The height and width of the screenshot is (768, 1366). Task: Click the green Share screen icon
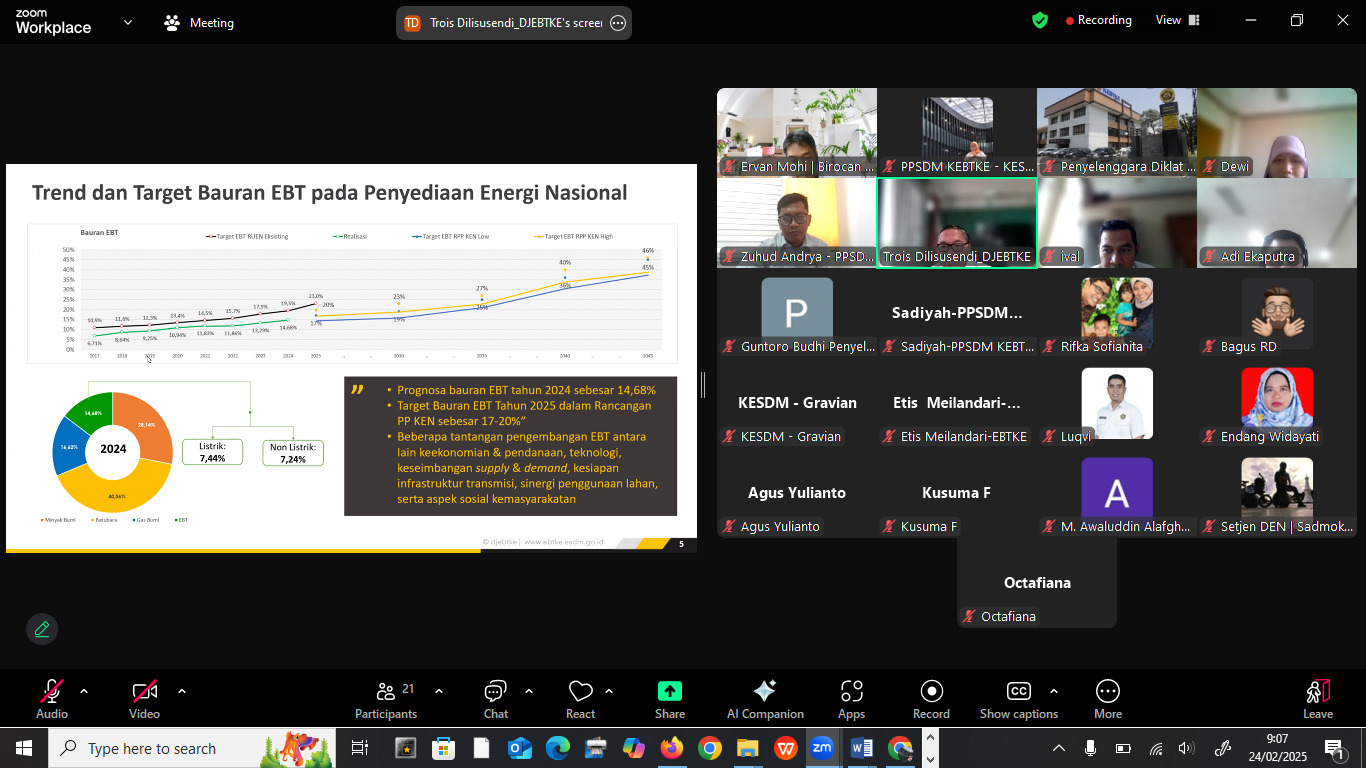(669, 699)
